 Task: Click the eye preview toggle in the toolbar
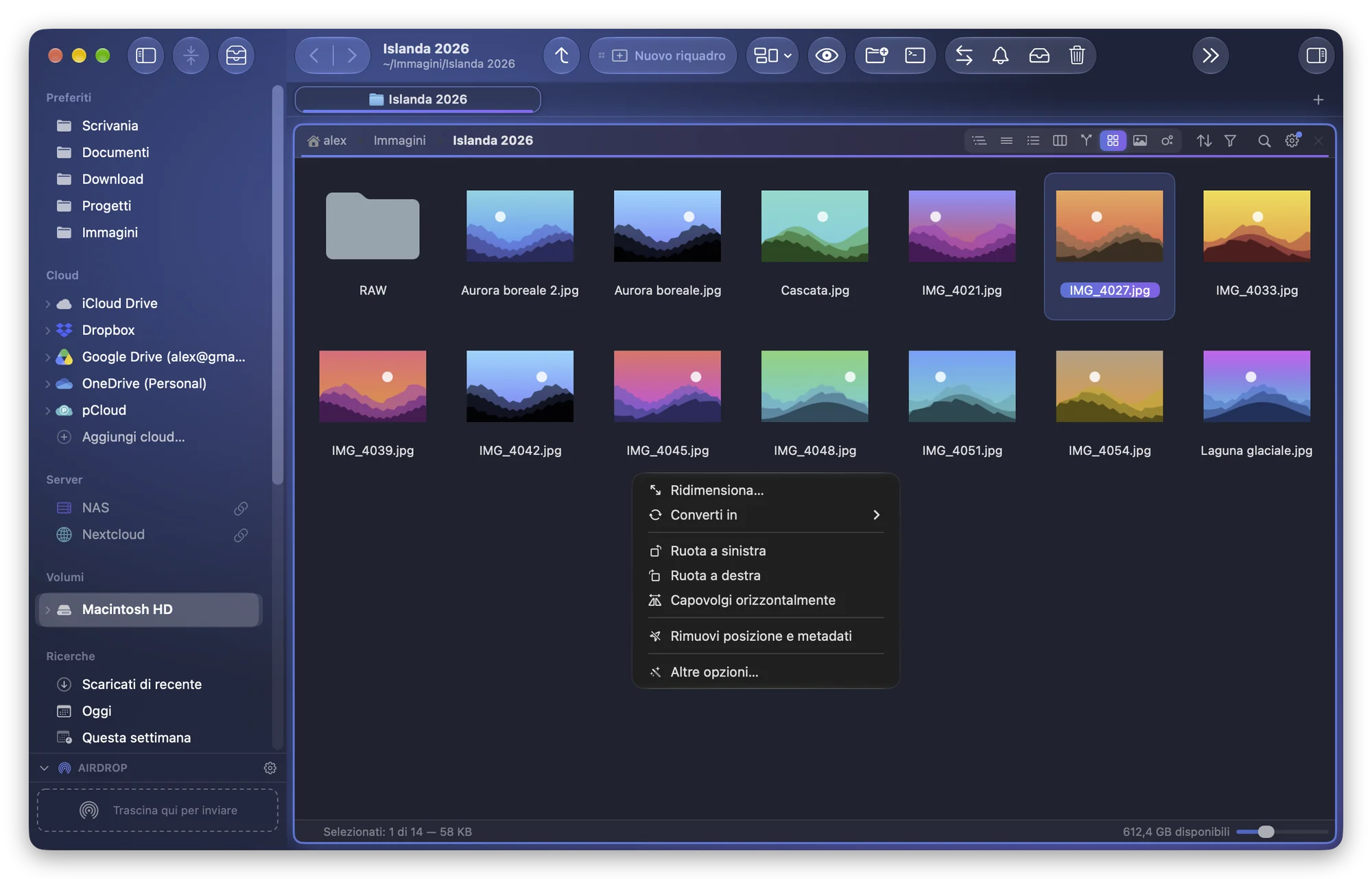click(826, 56)
